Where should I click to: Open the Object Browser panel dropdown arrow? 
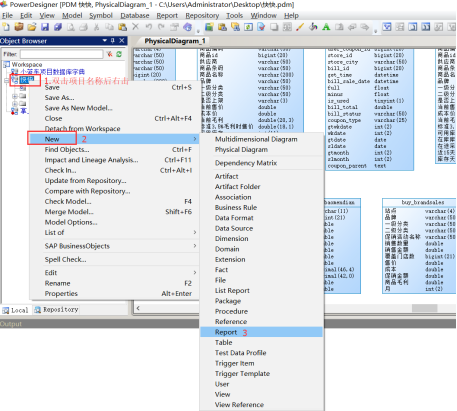pos(105,41)
